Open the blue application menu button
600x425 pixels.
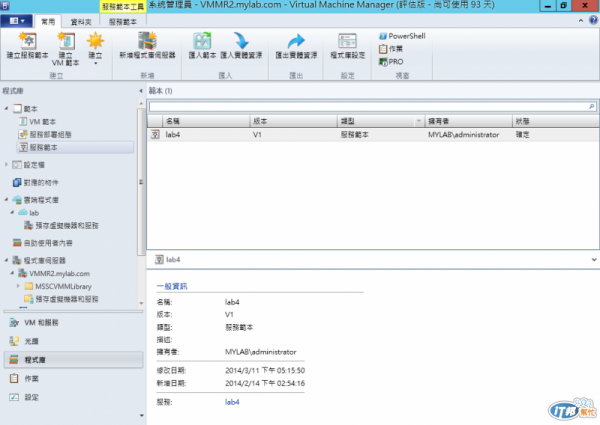[16, 21]
